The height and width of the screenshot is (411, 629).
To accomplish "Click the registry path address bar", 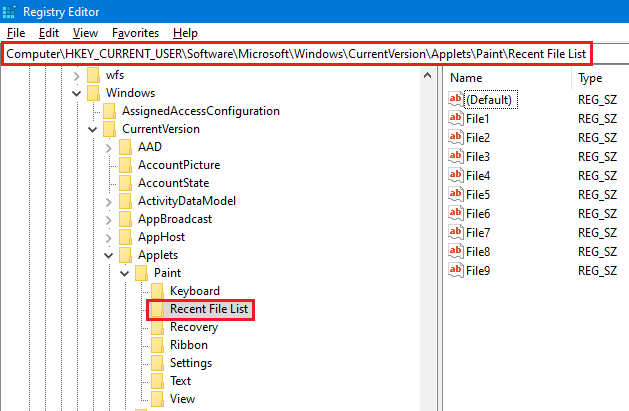I will (x=296, y=54).
